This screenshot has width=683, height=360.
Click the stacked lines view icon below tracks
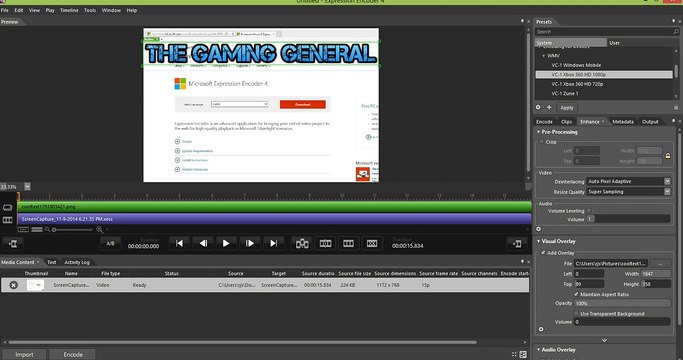click(37, 229)
